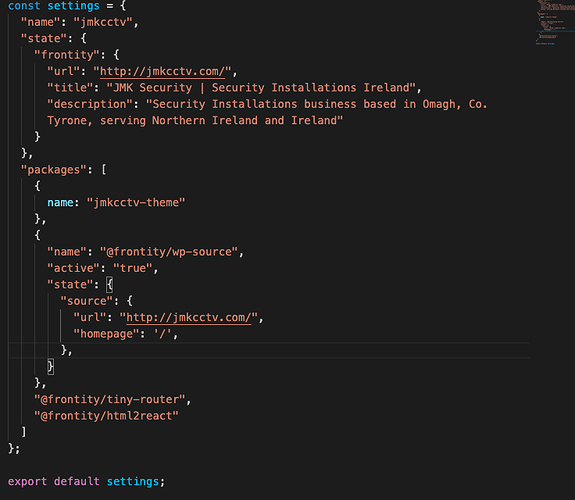Click the 'const' keyword
This screenshot has width=575, height=500.
pos(24,6)
